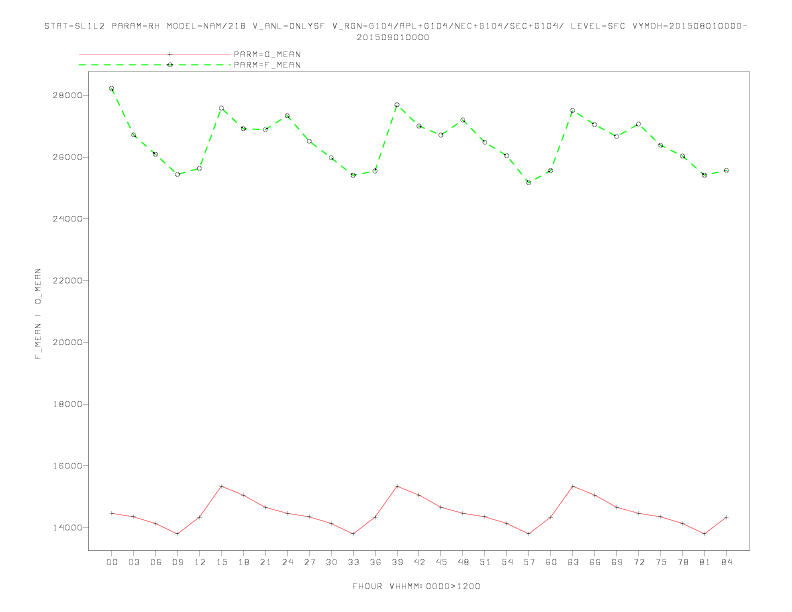Click the 18 x-axis tick label

[x=243, y=562]
